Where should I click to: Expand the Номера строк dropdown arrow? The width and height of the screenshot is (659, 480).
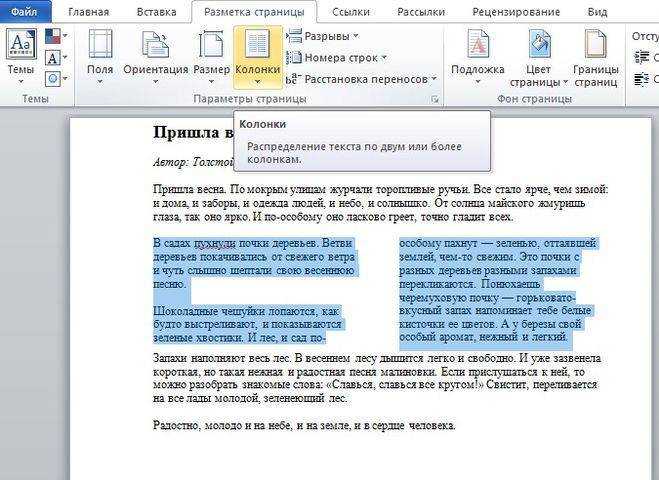point(384,58)
